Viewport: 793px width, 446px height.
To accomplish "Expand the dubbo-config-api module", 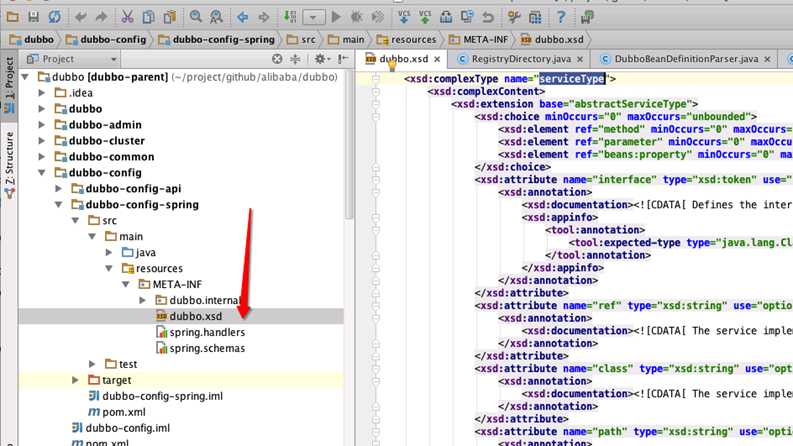I will click(x=59, y=189).
